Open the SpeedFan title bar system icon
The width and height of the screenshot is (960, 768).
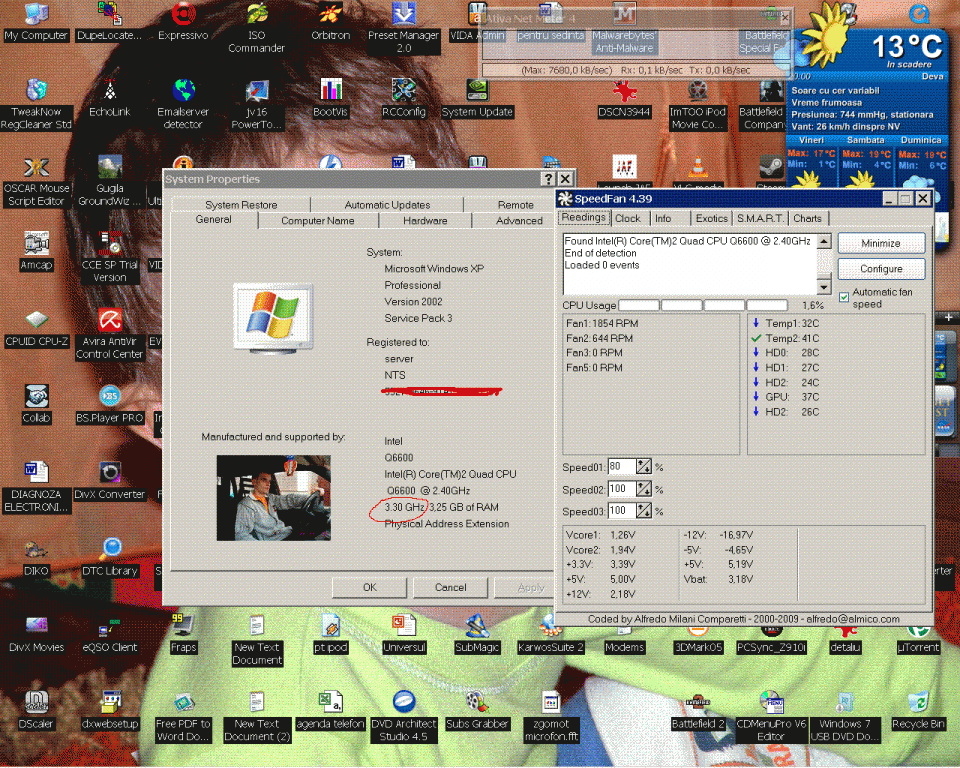(565, 198)
